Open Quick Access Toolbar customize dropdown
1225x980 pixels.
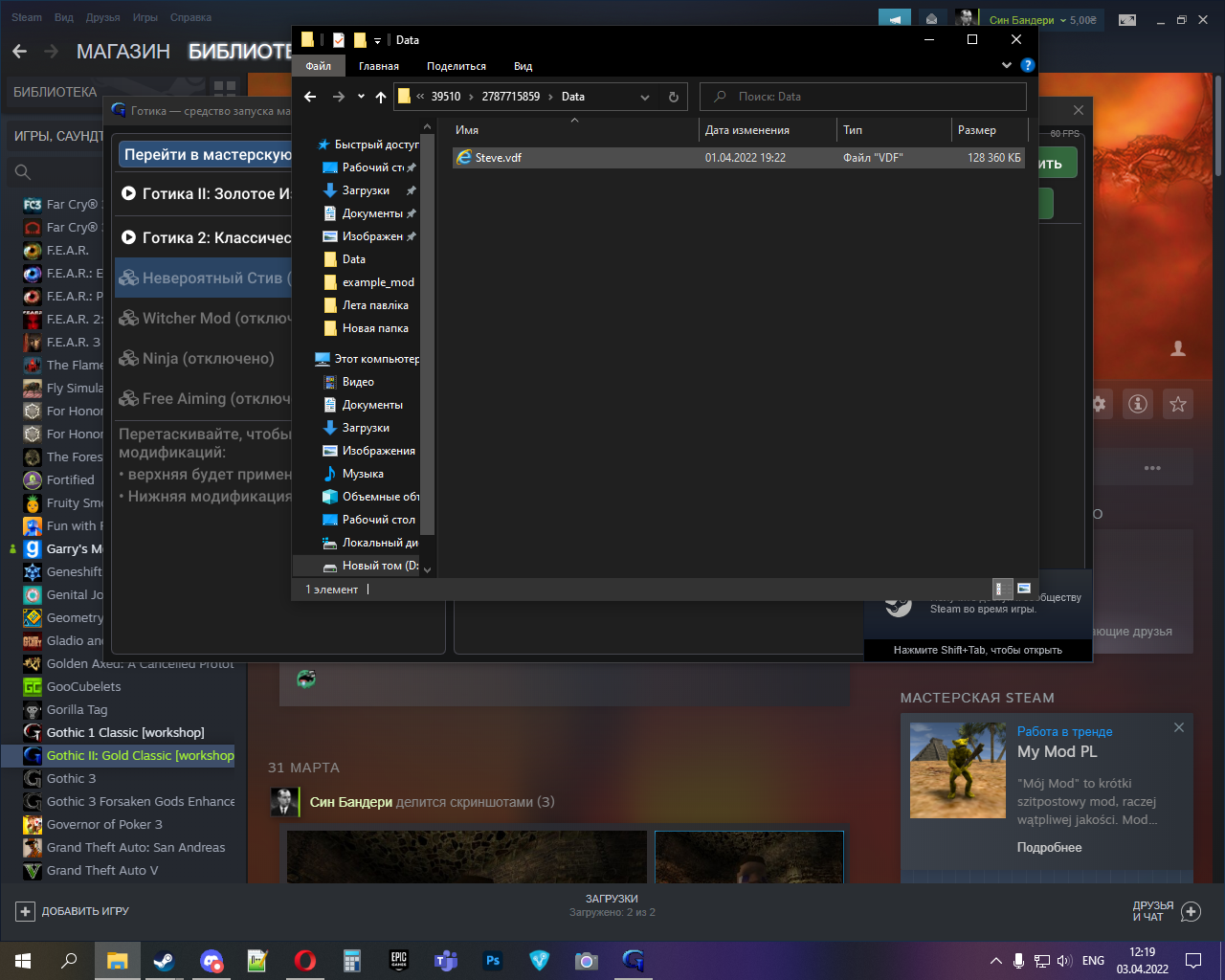coord(377,40)
